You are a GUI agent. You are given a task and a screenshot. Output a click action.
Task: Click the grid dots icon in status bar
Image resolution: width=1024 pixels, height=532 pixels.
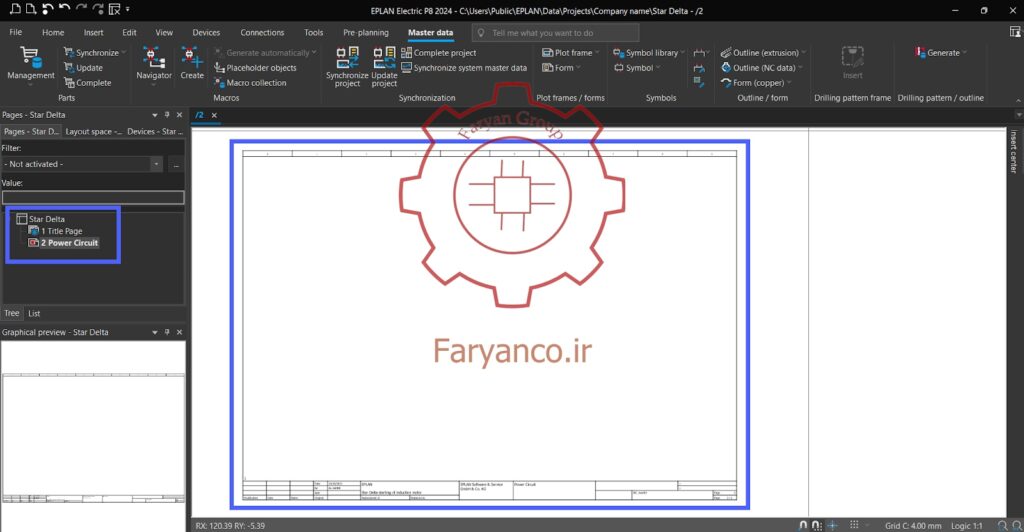point(854,525)
